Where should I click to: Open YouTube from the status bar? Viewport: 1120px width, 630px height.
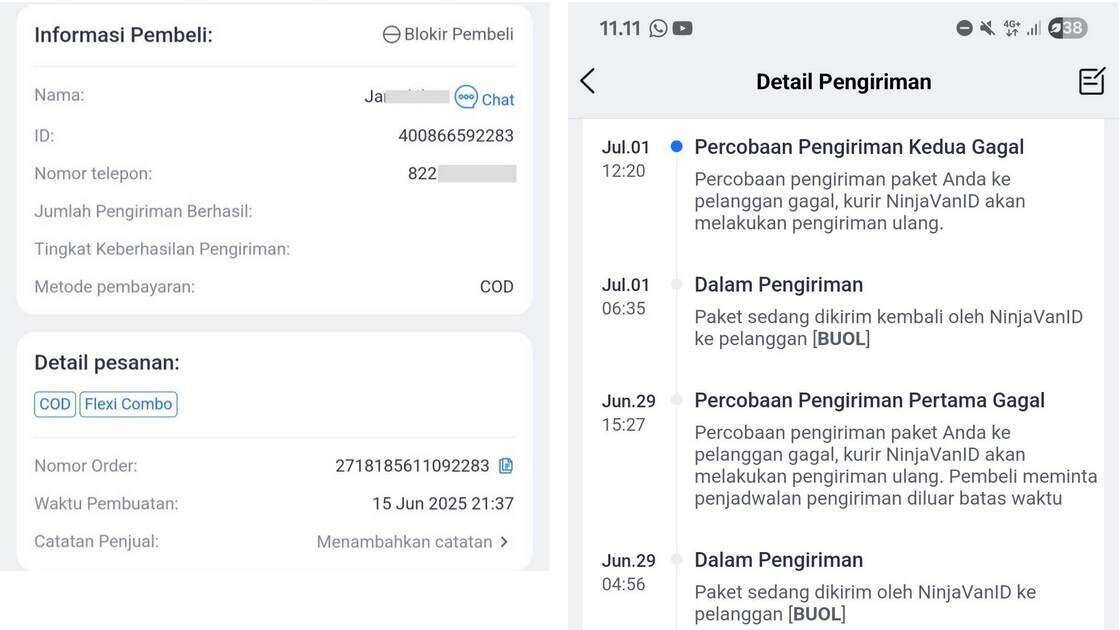coord(683,28)
